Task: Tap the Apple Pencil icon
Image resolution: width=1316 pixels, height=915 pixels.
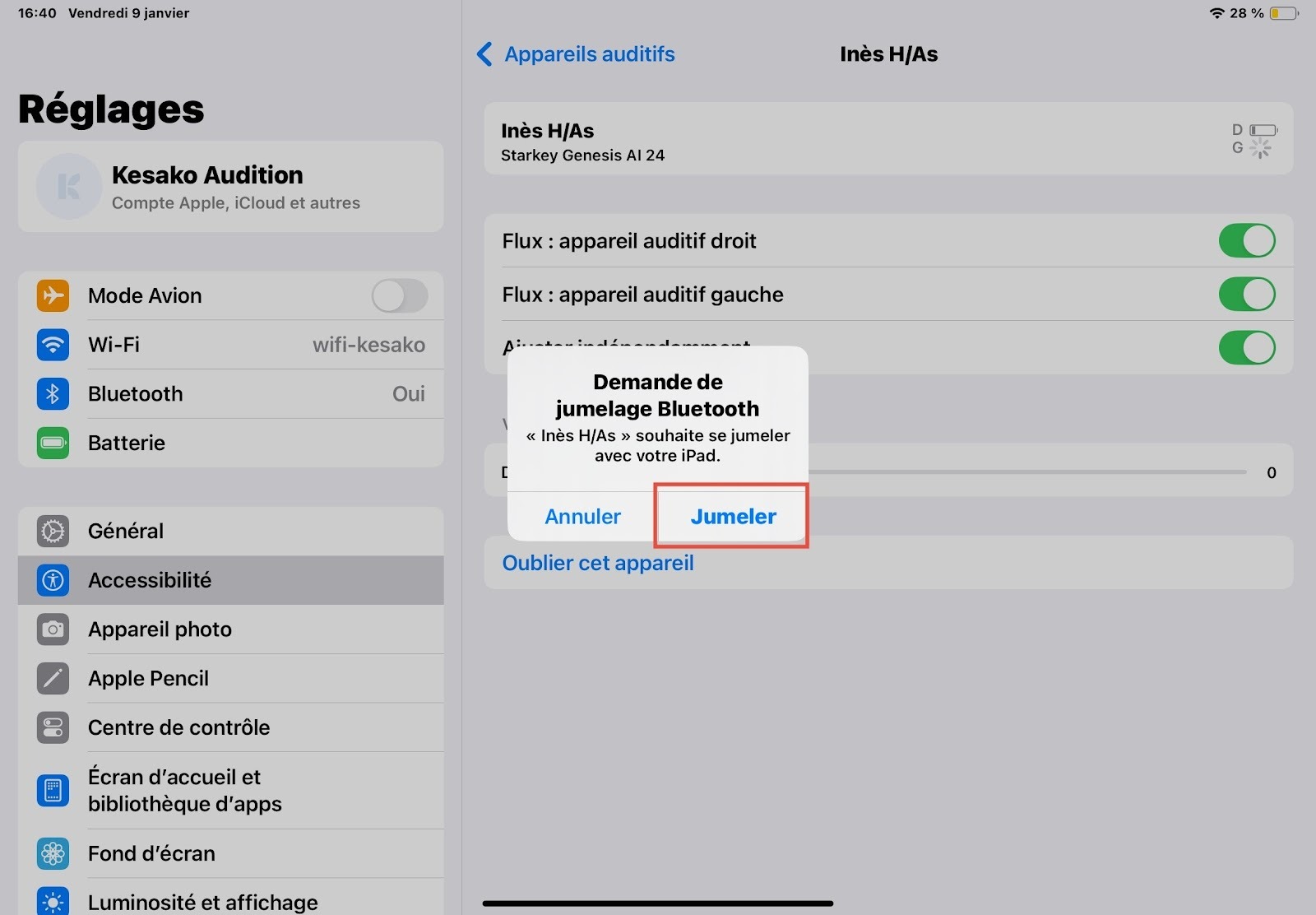Action: [x=53, y=678]
